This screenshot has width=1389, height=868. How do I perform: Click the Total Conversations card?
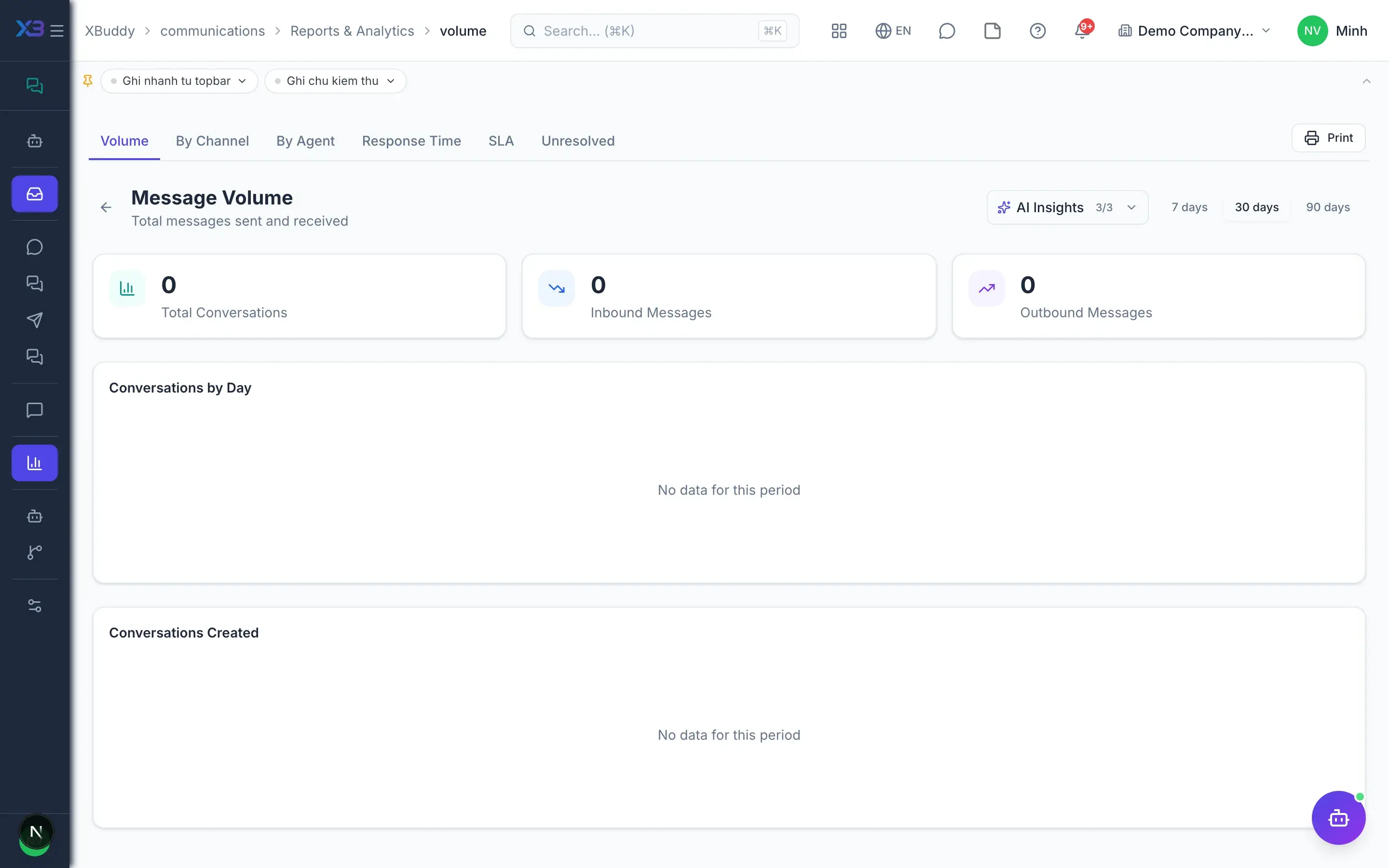299,296
